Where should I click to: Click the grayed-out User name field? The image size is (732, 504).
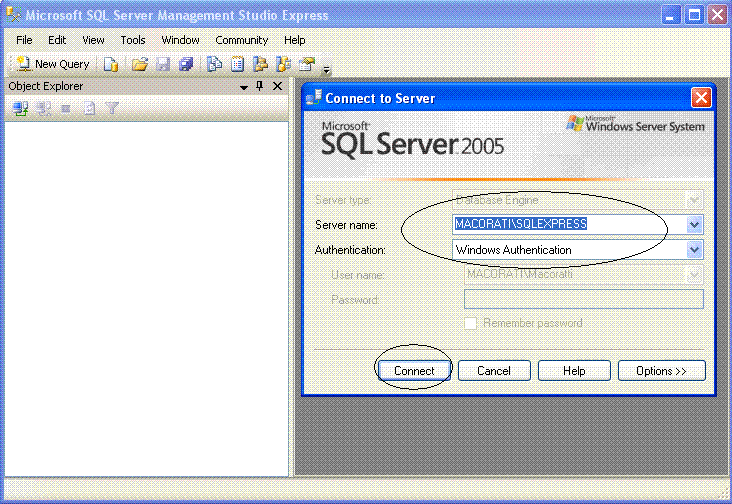coord(584,274)
